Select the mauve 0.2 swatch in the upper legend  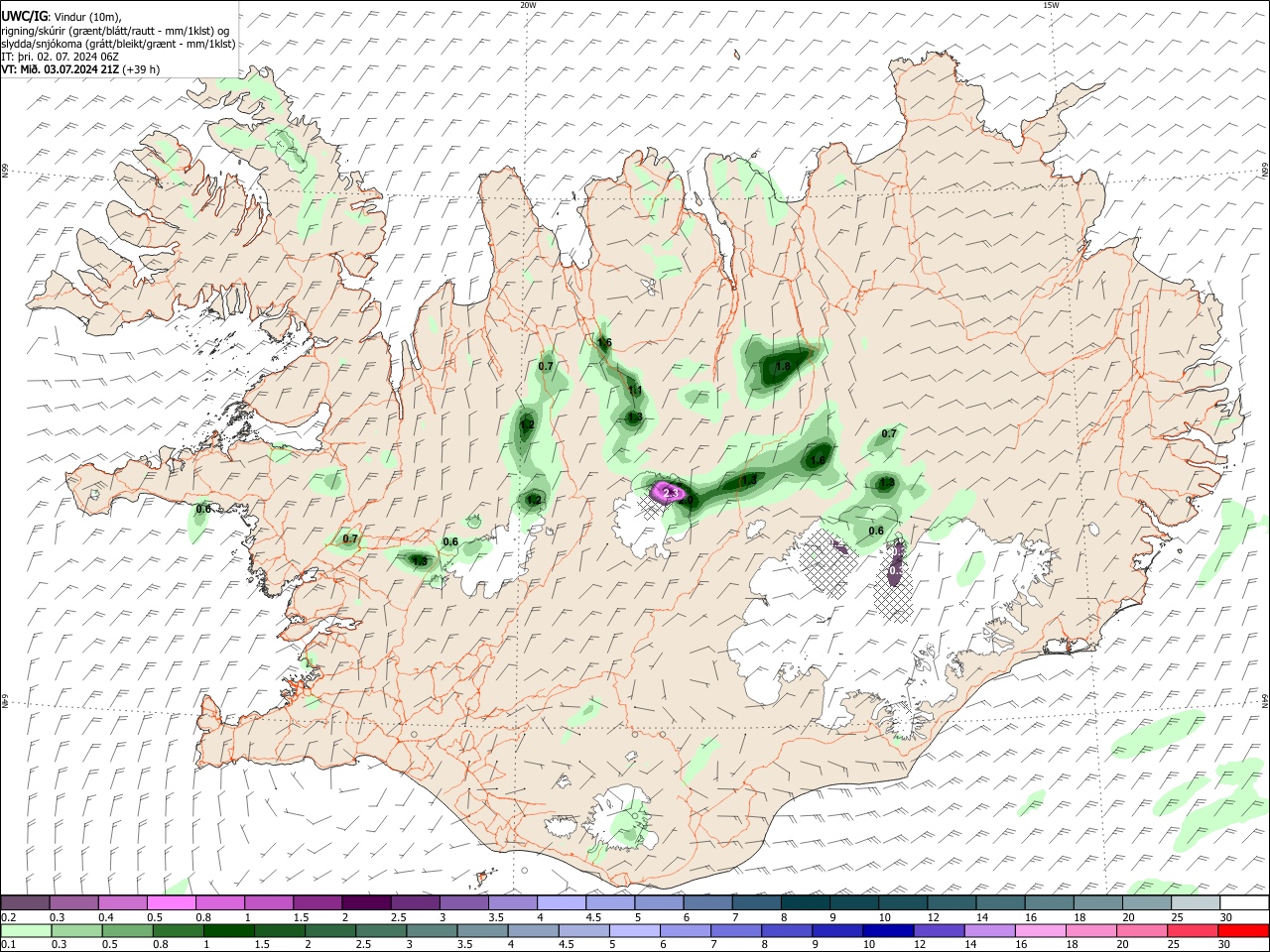coord(25,903)
